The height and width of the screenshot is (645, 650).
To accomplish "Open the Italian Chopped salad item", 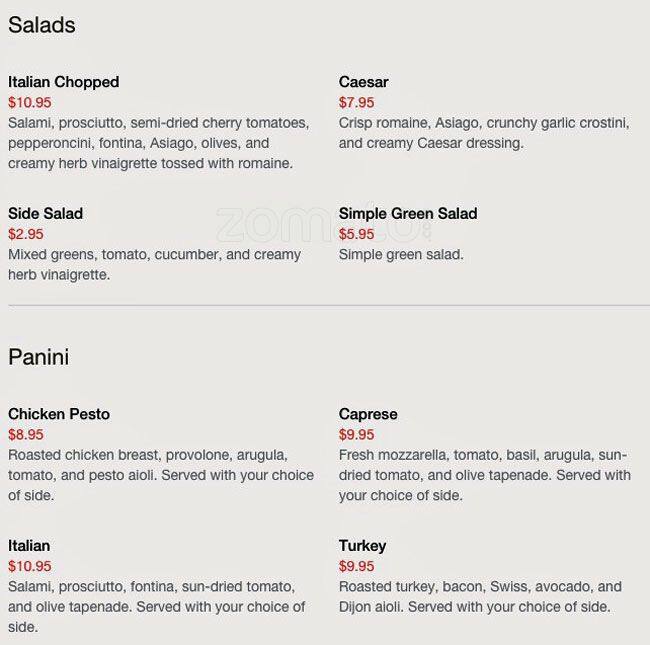I will point(63,82).
